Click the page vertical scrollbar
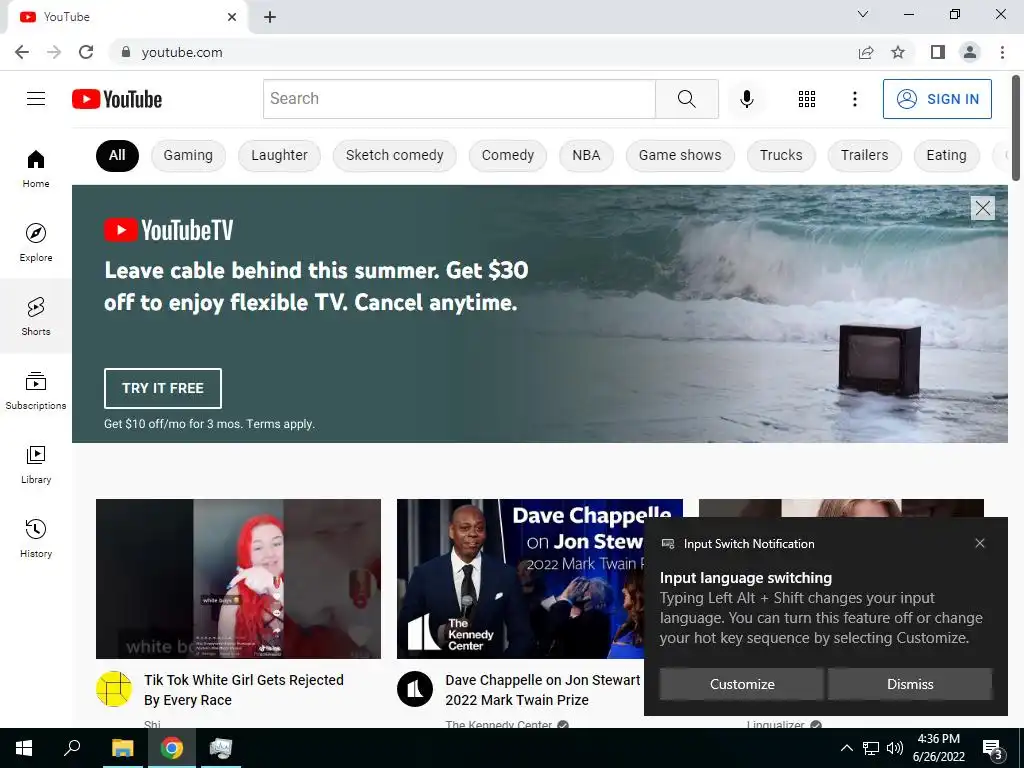 1016,127
